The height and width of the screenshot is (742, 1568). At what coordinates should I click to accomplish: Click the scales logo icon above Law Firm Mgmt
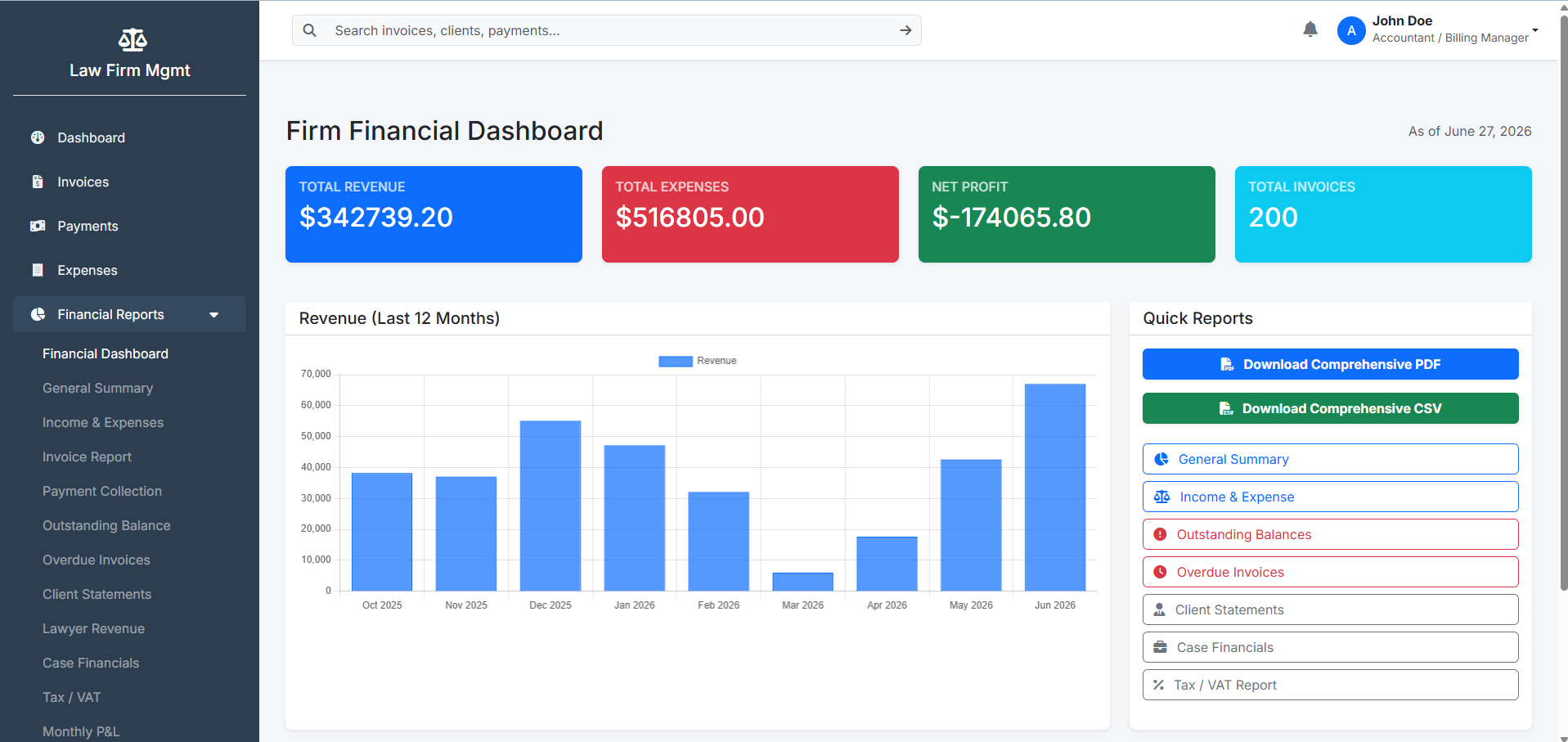click(133, 39)
